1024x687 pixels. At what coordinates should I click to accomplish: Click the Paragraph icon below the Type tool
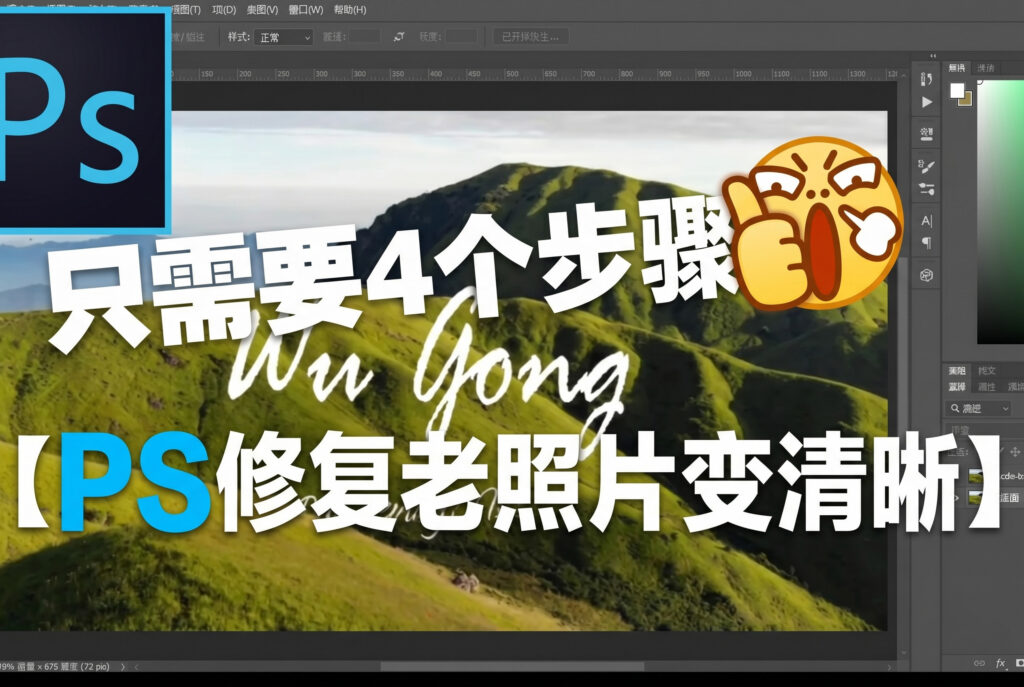coord(927,242)
